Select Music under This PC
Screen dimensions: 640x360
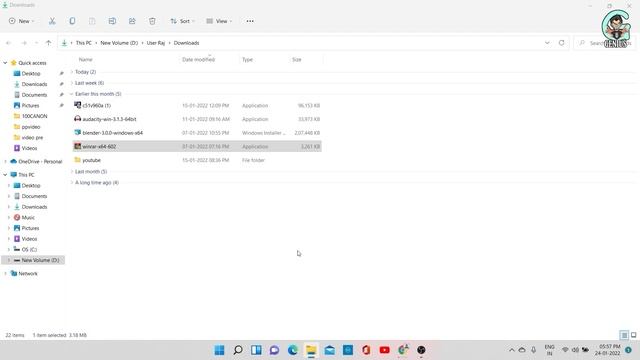tap(28, 218)
